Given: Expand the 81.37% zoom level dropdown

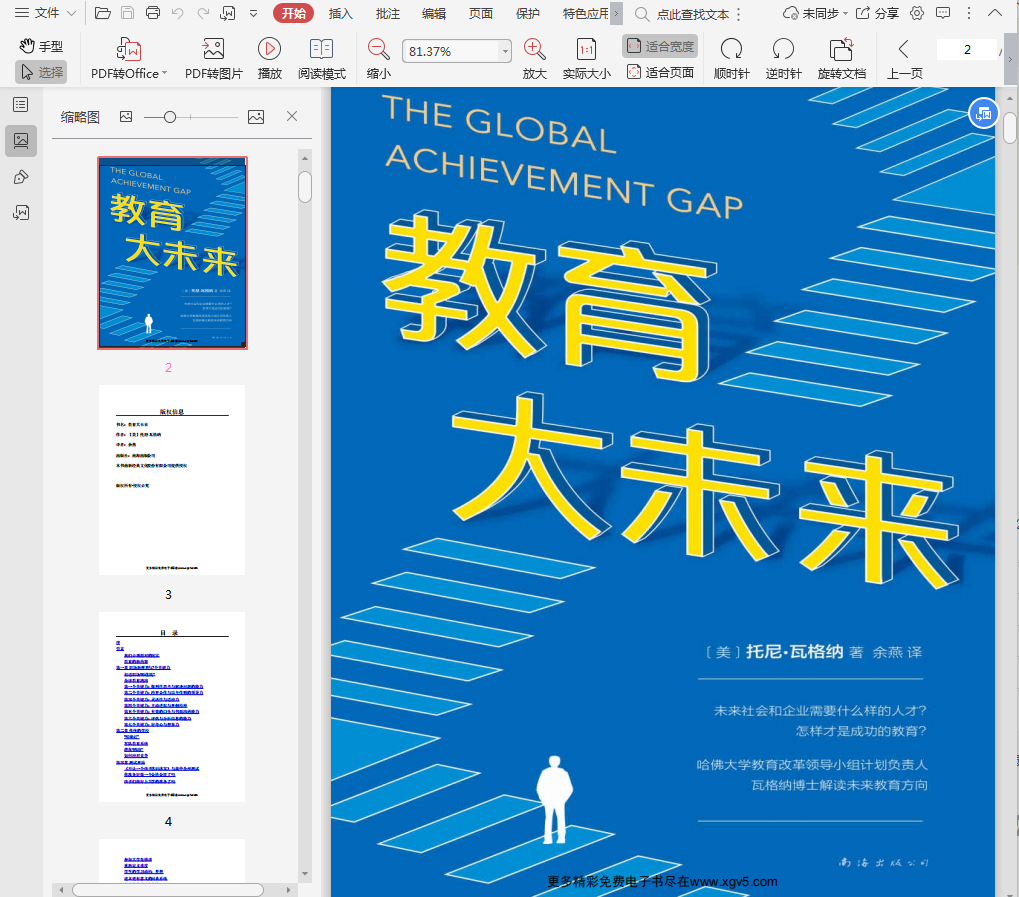Looking at the screenshot, I should [x=505, y=51].
